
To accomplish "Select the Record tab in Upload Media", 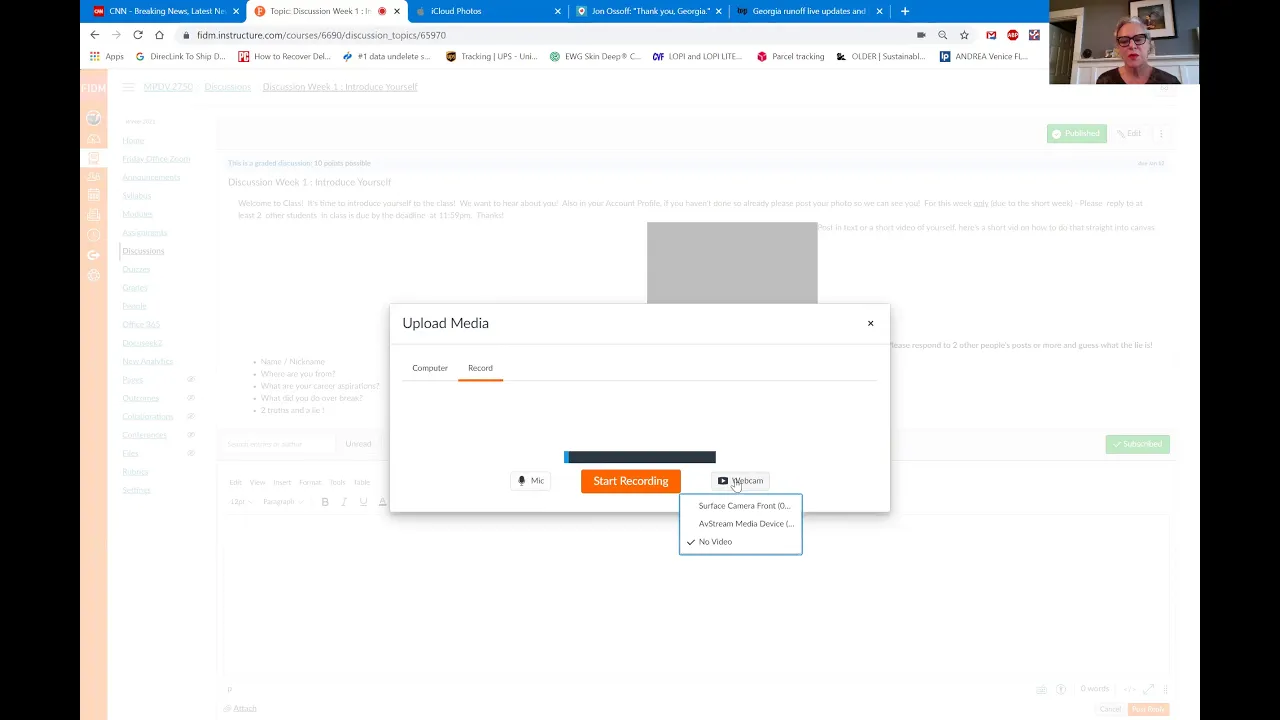I will click(480, 368).
